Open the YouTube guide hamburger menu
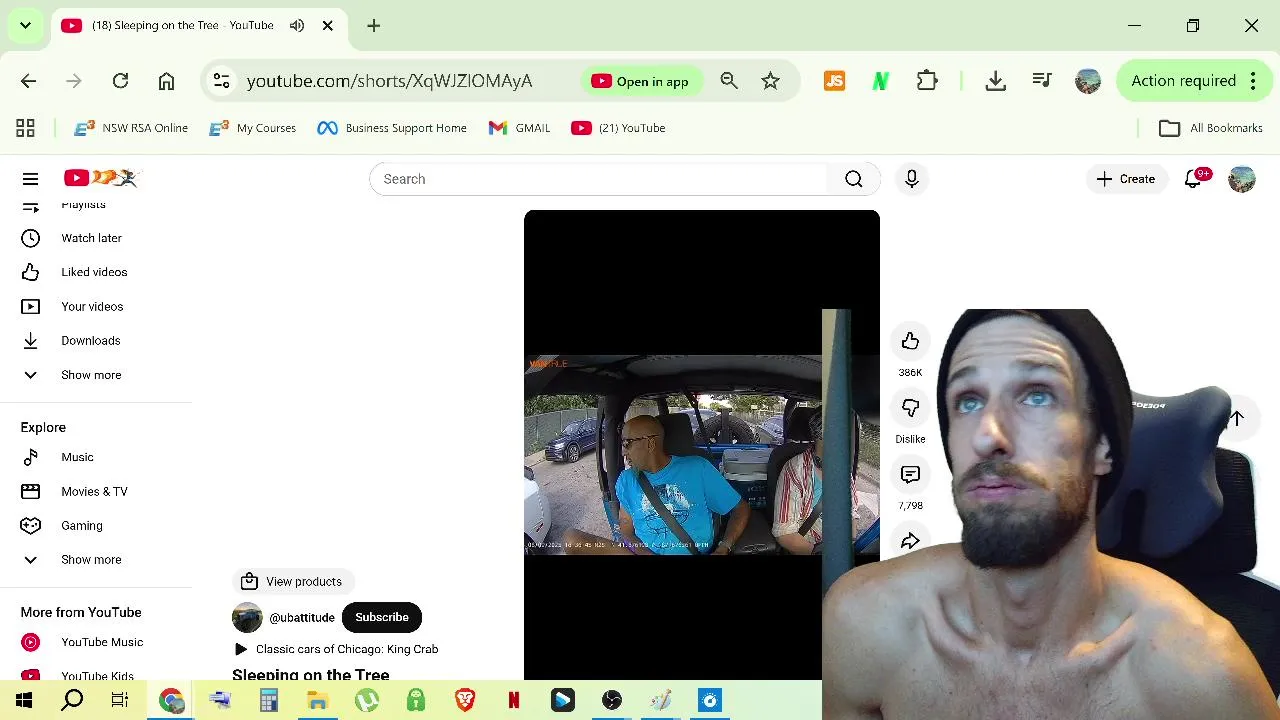This screenshot has width=1280, height=720. tap(30, 179)
